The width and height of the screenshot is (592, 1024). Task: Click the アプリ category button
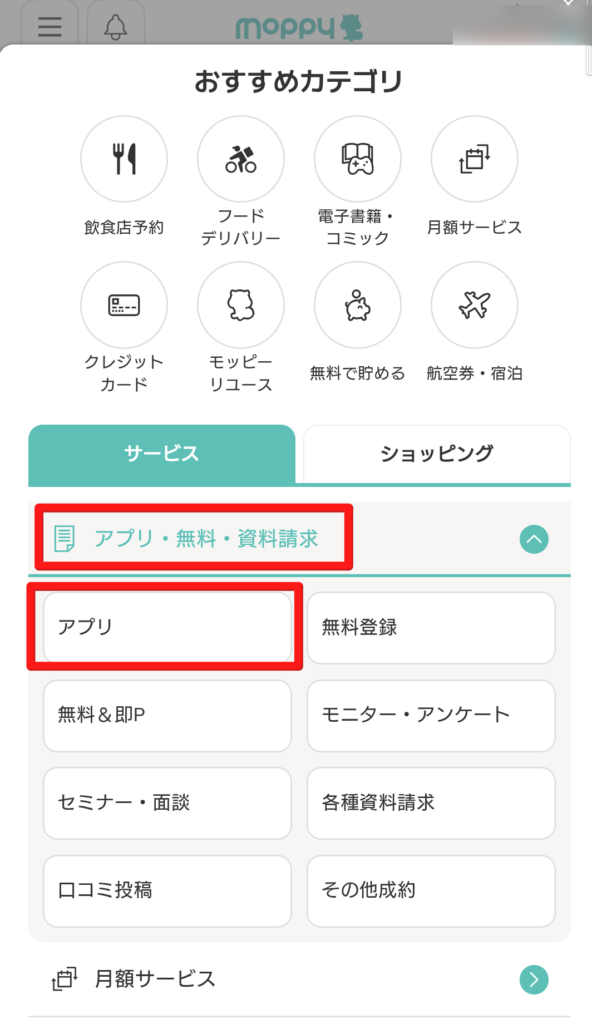tap(166, 627)
